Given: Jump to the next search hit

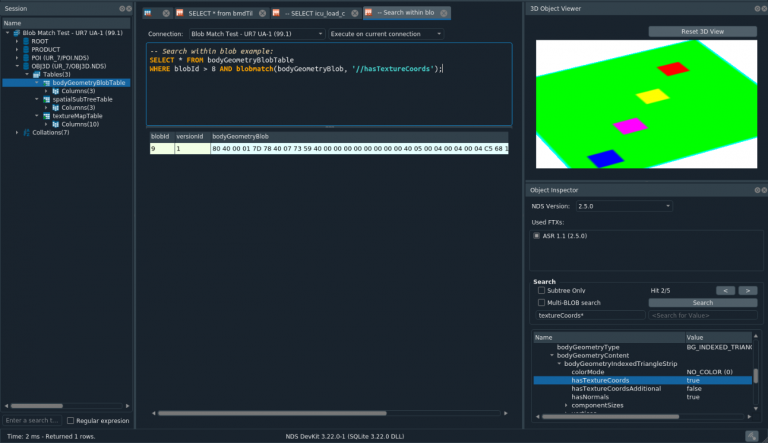Looking at the screenshot, I should click(x=749, y=290).
